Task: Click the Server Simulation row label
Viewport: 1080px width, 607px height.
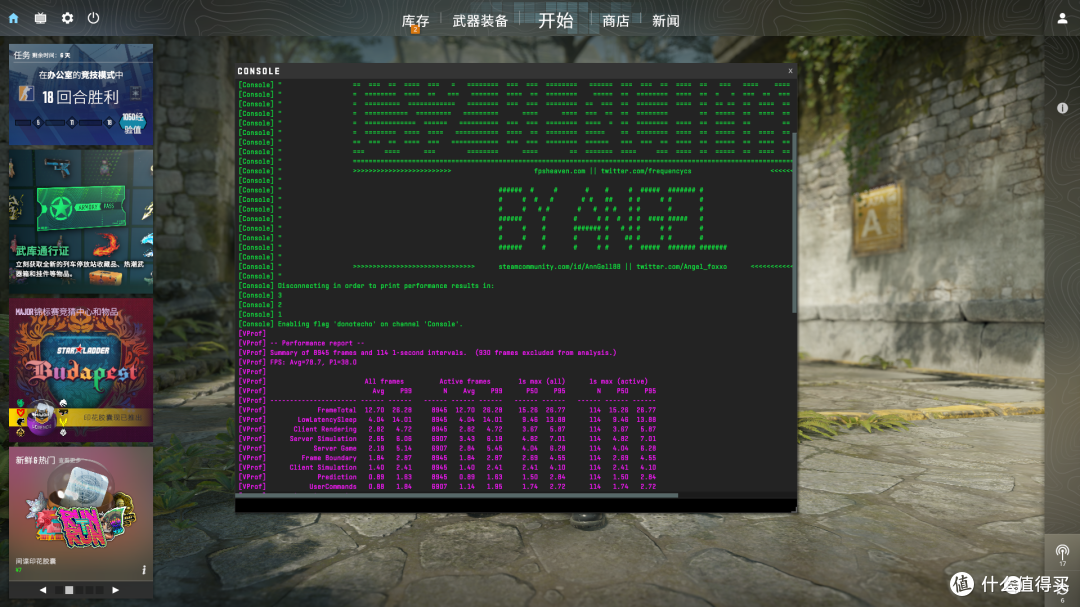Action: [323, 439]
